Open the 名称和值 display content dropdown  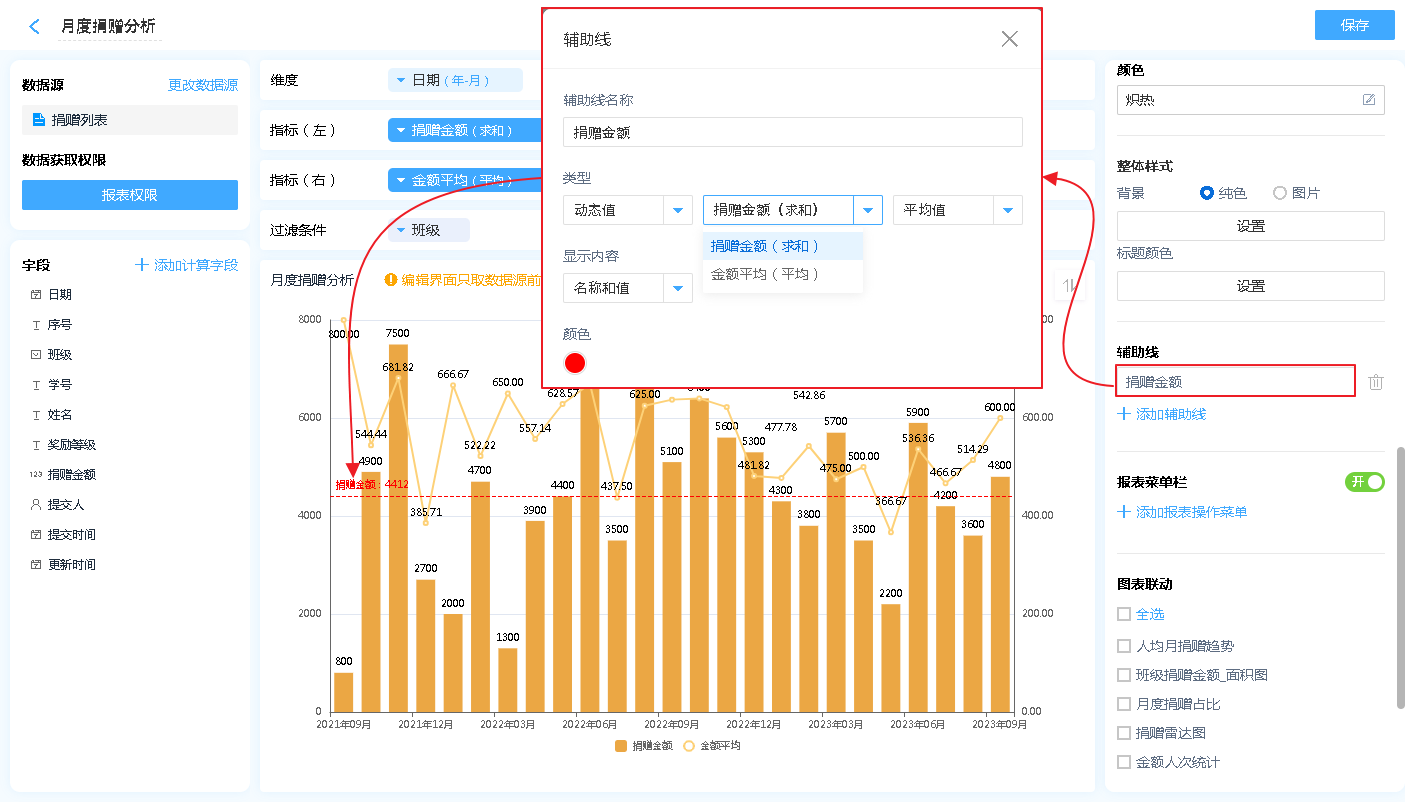pyautogui.click(x=678, y=288)
